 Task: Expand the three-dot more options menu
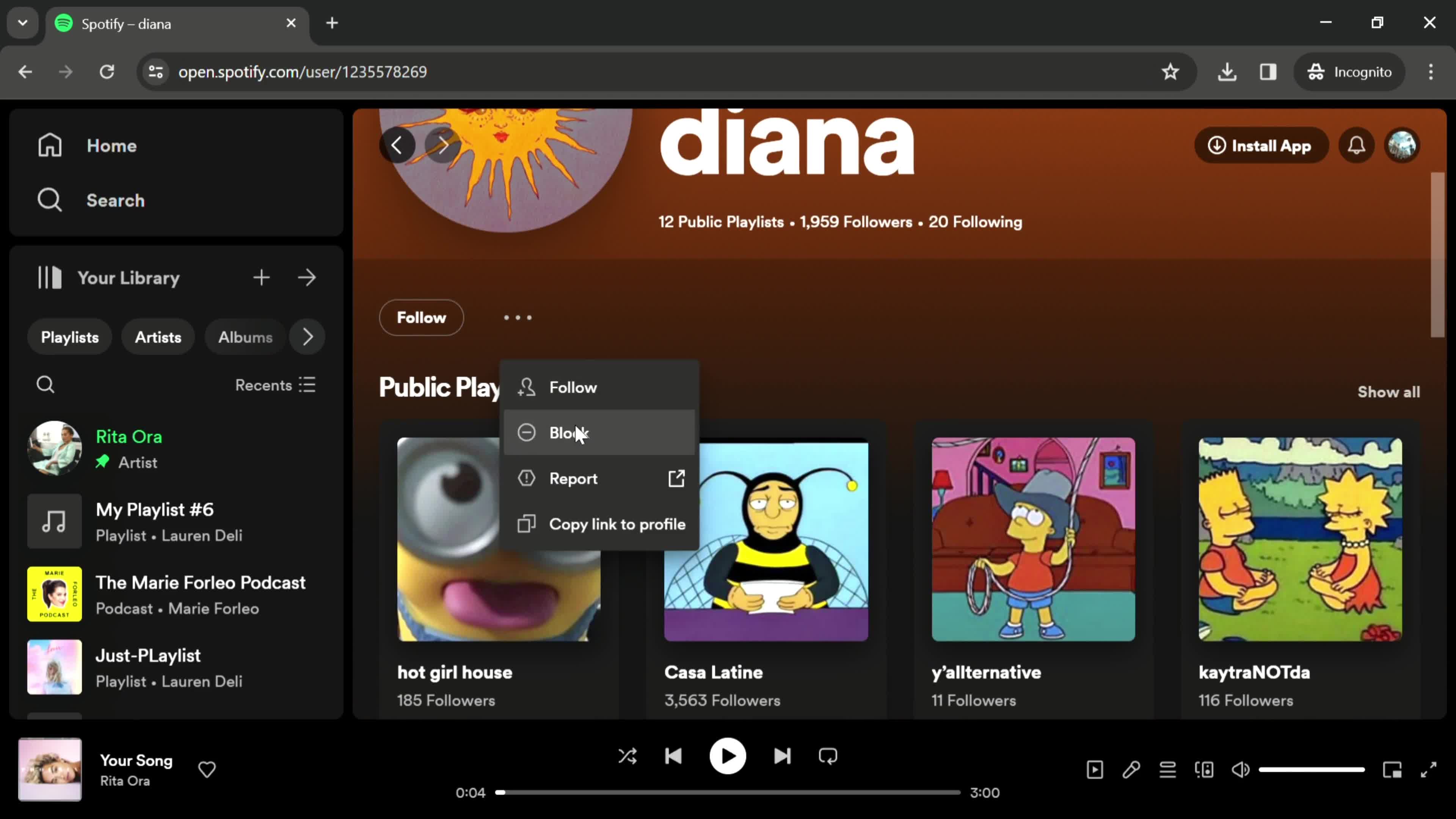(518, 317)
